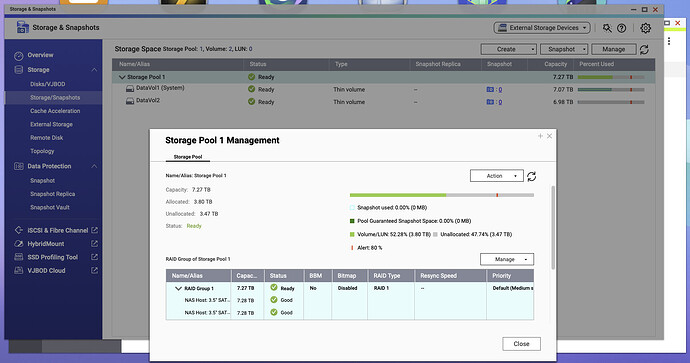The height and width of the screenshot is (363, 690).
Task: Click the Close button in management dialog
Action: tap(521, 344)
